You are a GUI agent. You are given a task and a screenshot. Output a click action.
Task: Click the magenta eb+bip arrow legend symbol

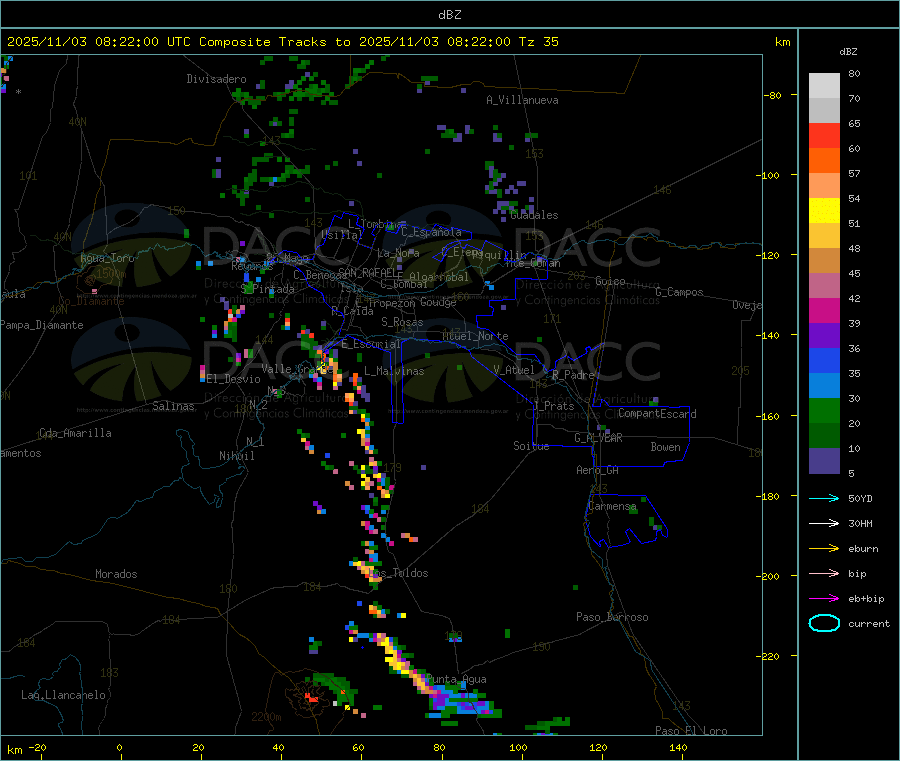[824, 599]
